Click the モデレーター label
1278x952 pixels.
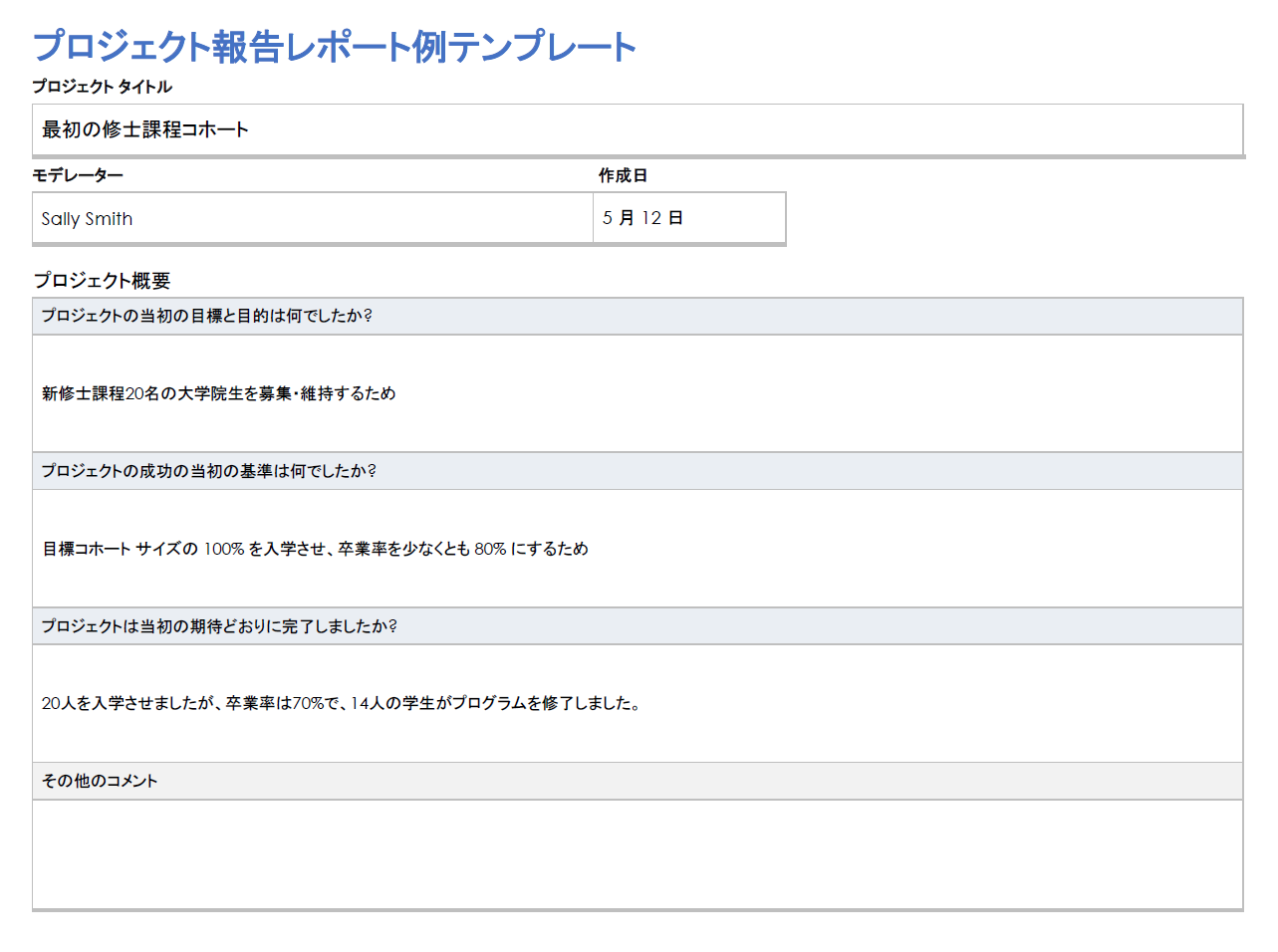point(78,175)
